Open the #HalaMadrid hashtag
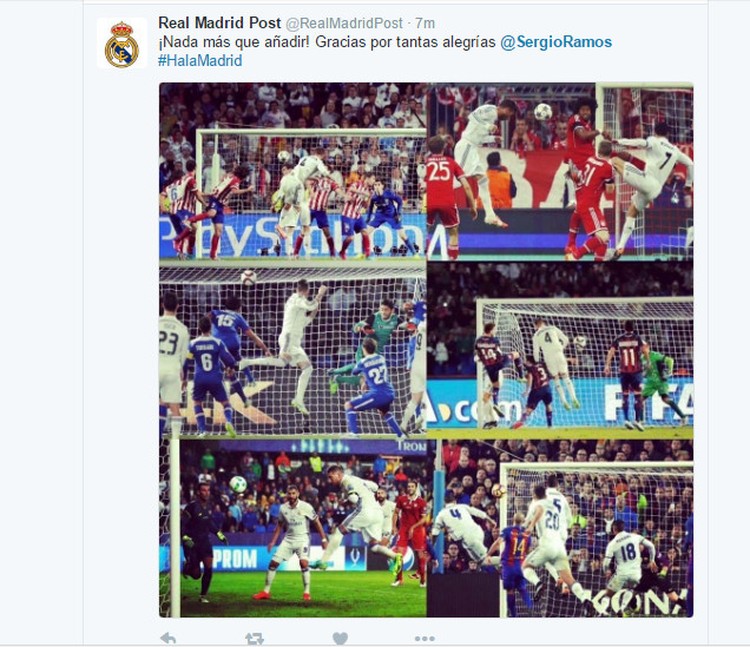 point(200,61)
